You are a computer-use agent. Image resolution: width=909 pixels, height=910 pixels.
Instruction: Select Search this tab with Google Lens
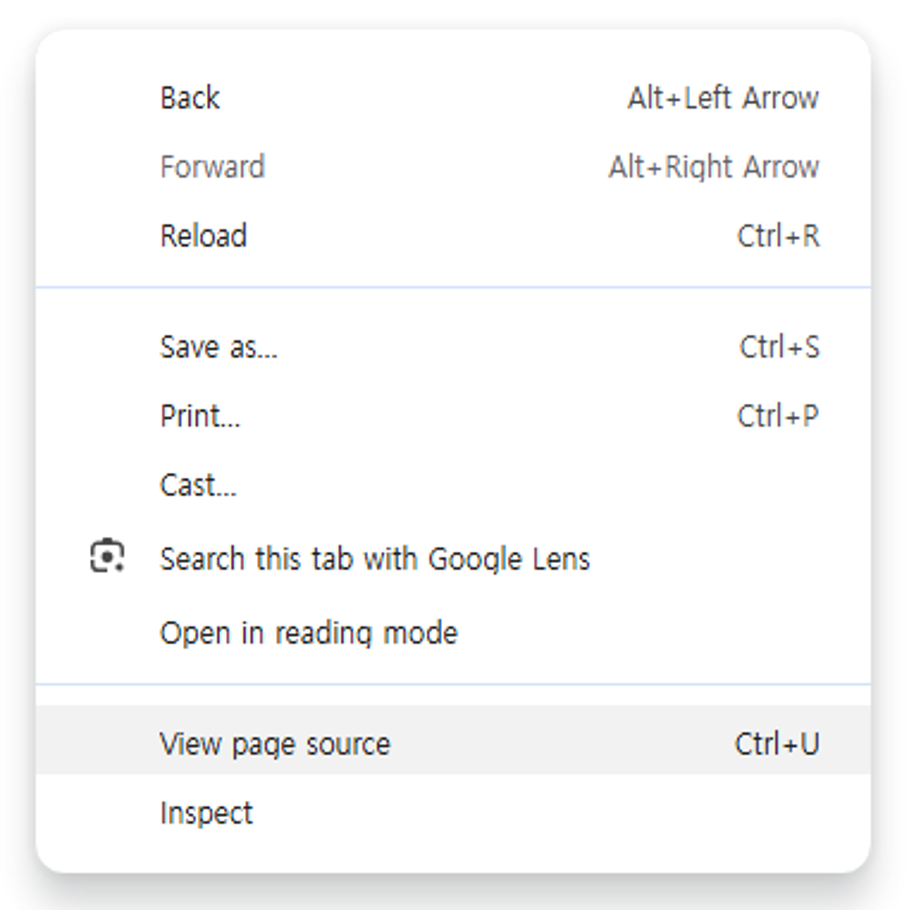pos(375,558)
